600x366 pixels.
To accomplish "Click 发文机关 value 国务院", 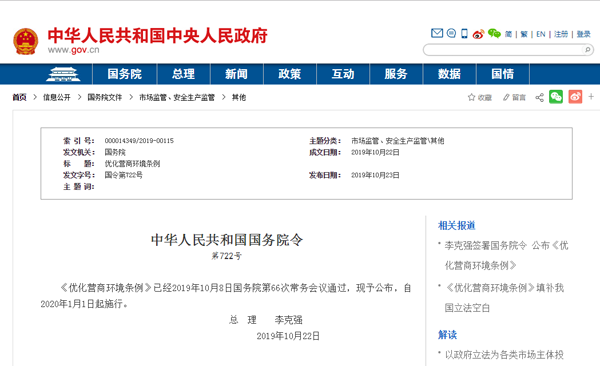I will (115, 152).
